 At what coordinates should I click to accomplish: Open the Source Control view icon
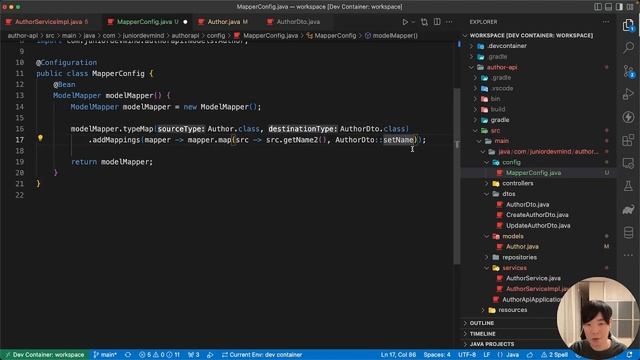point(628,71)
